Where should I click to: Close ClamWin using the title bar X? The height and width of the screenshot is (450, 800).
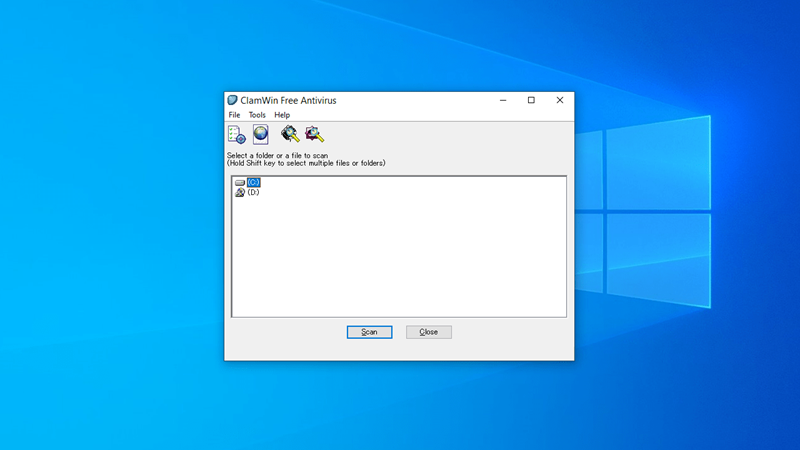[560, 101]
